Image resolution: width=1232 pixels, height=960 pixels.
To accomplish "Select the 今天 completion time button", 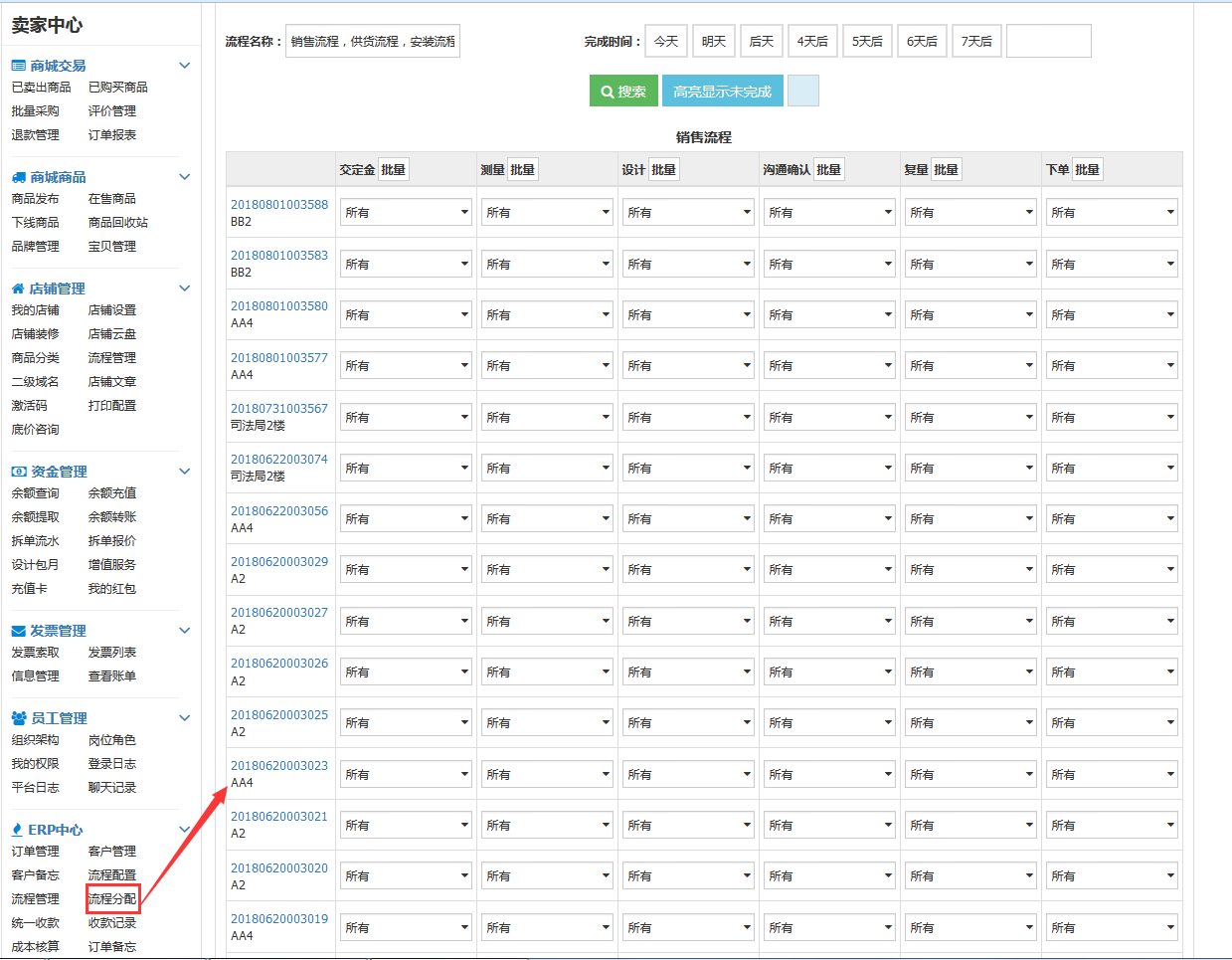I will [x=666, y=41].
